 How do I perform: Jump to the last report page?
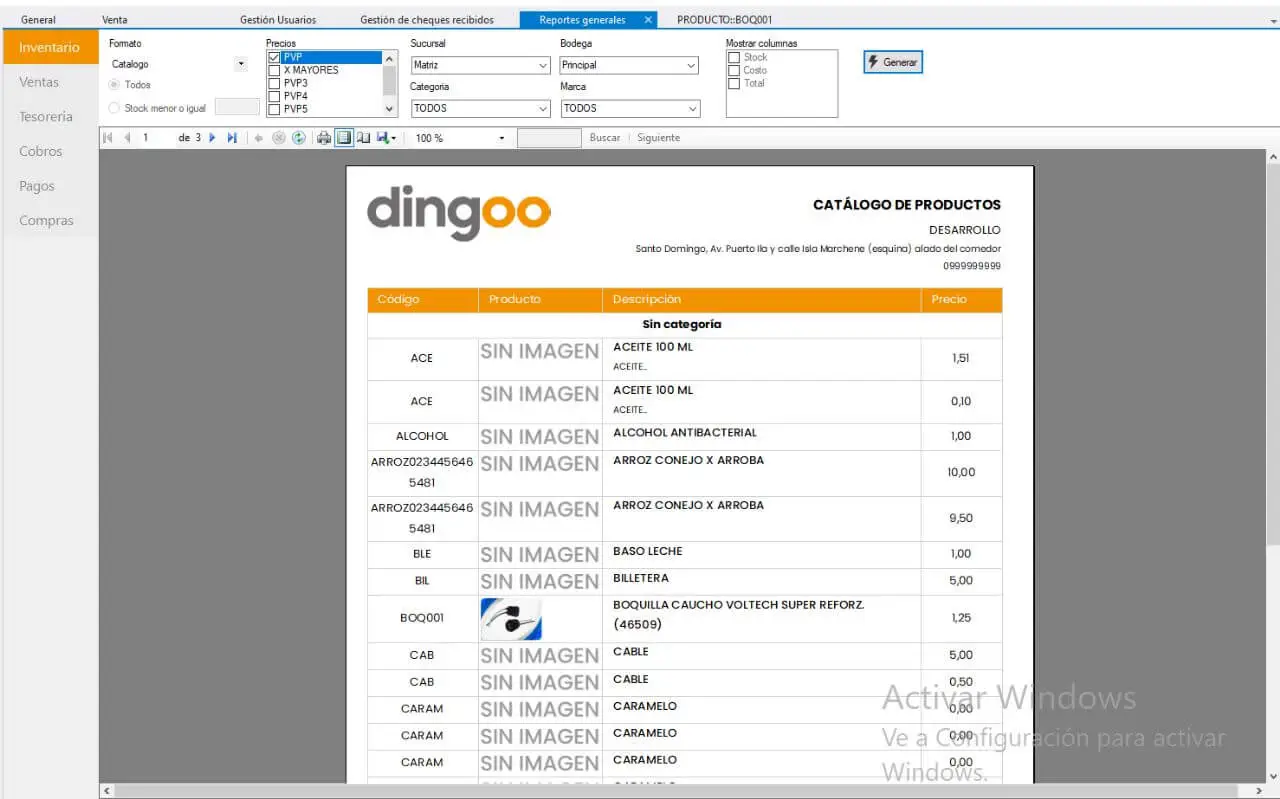pyautogui.click(x=232, y=138)
